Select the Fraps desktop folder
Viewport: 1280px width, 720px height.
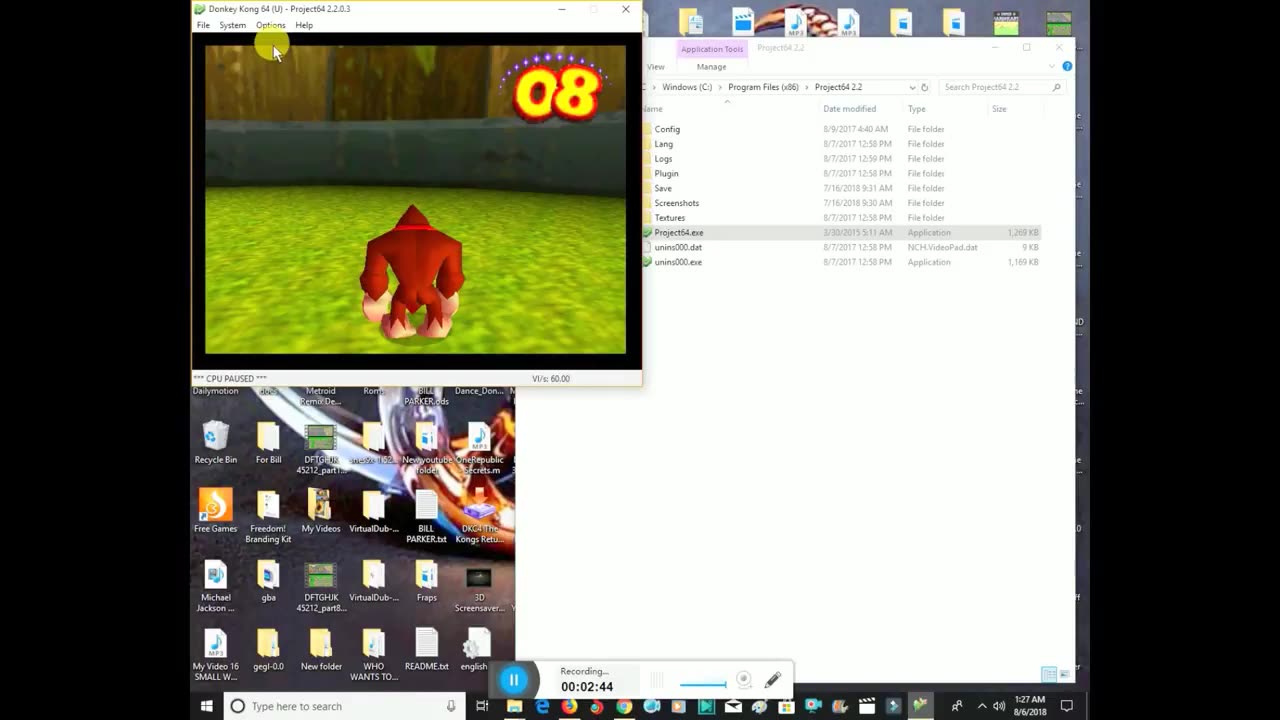coord(427,581)
